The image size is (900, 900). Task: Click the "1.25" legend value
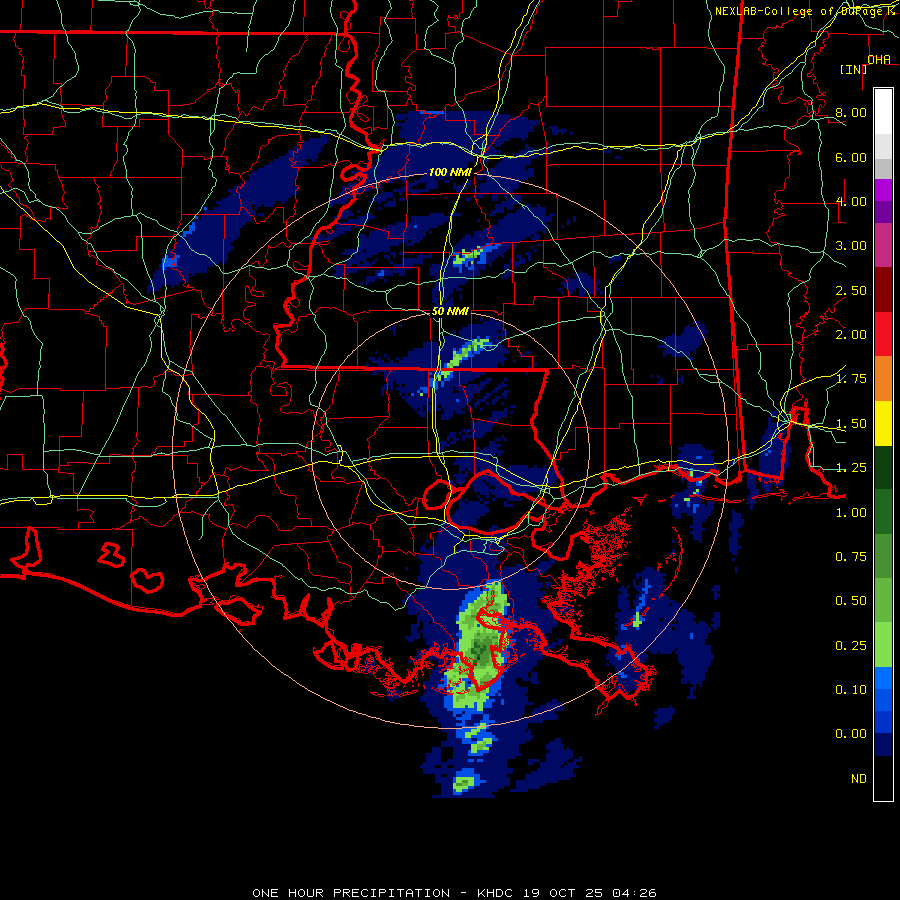pos(851,468)
